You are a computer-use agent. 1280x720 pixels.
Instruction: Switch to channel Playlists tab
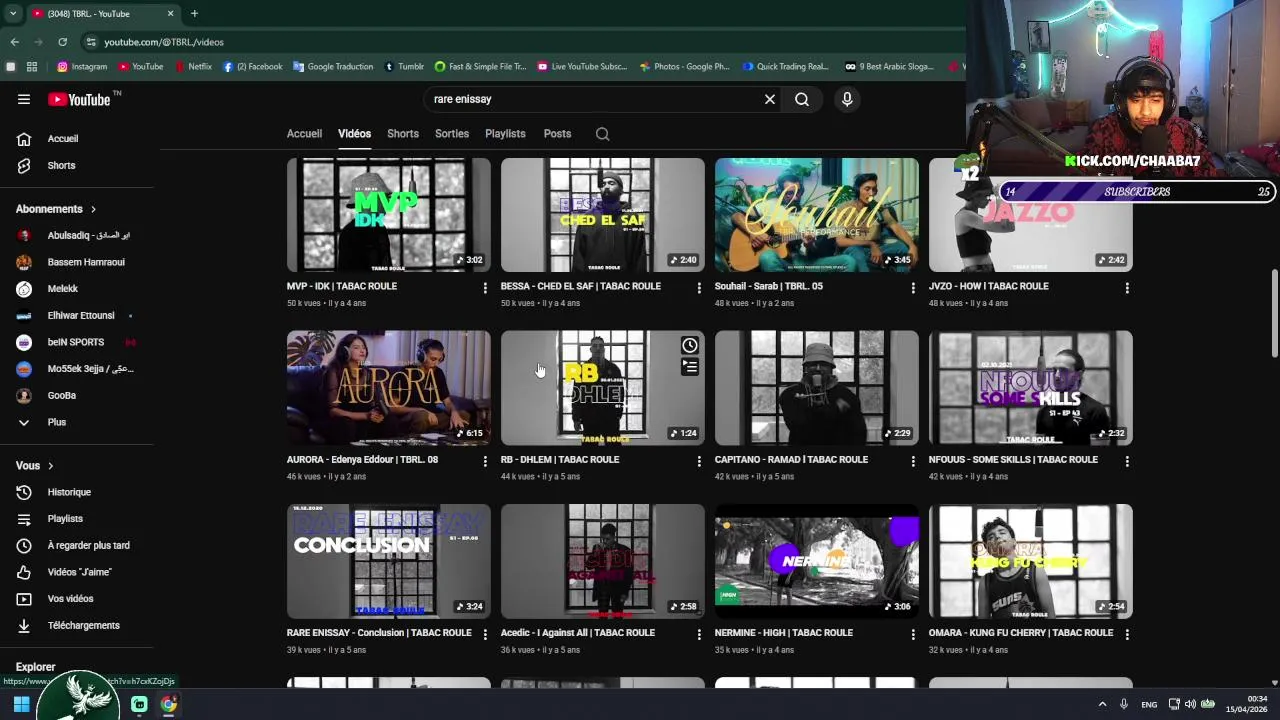pos(505,134)
